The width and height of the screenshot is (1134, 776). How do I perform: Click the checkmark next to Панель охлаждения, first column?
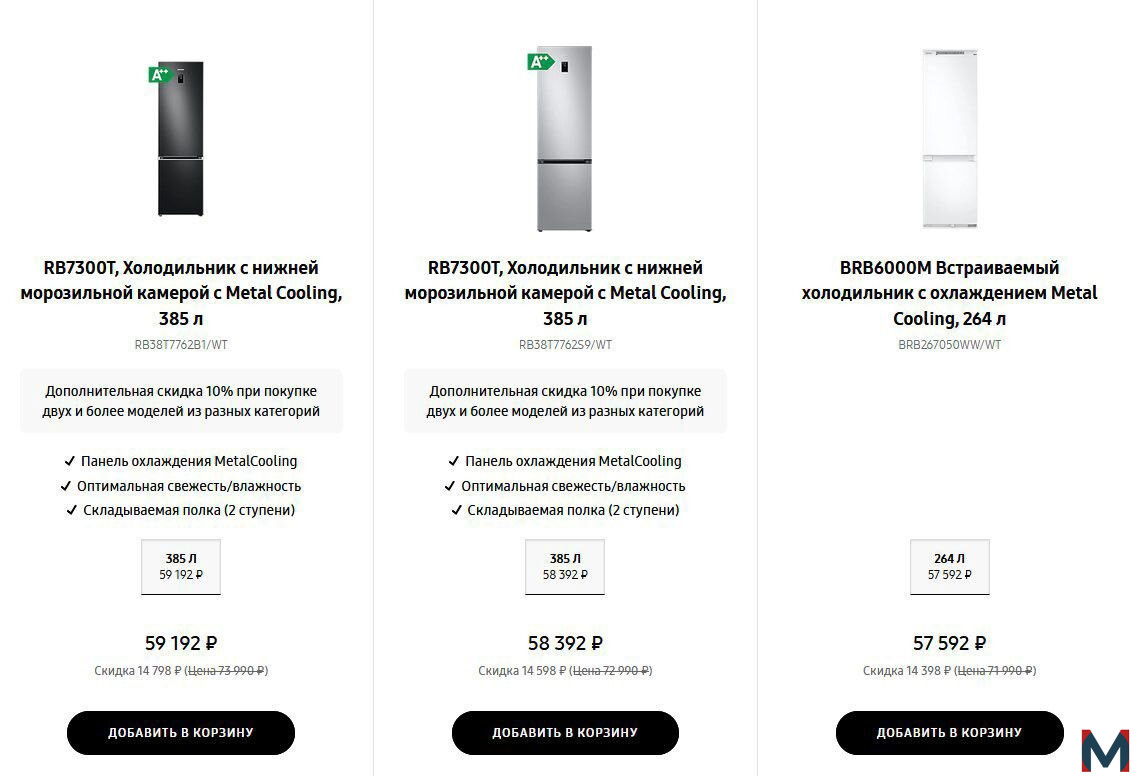pyautogui.click(x=69, y=461)
